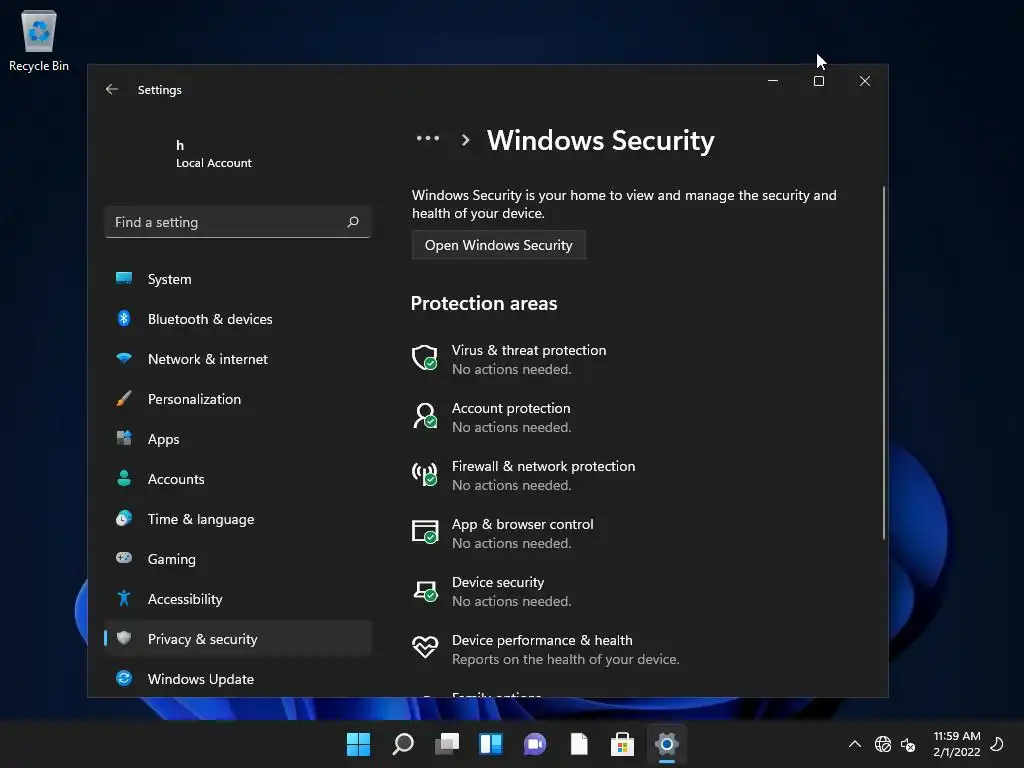
Task: Open Gaming settings
Action: (238, 559)
